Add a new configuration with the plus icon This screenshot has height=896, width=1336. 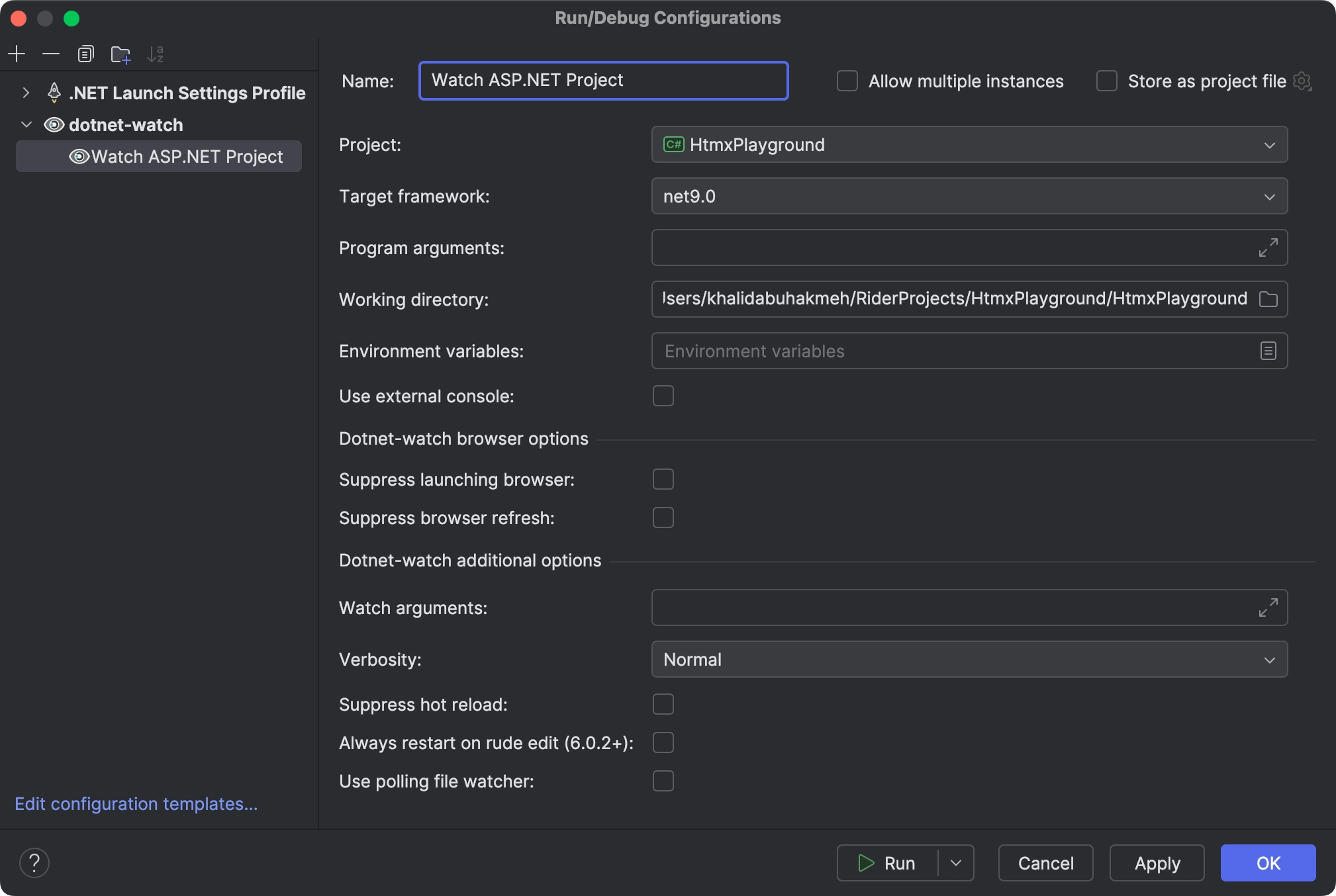click(17, 54)
